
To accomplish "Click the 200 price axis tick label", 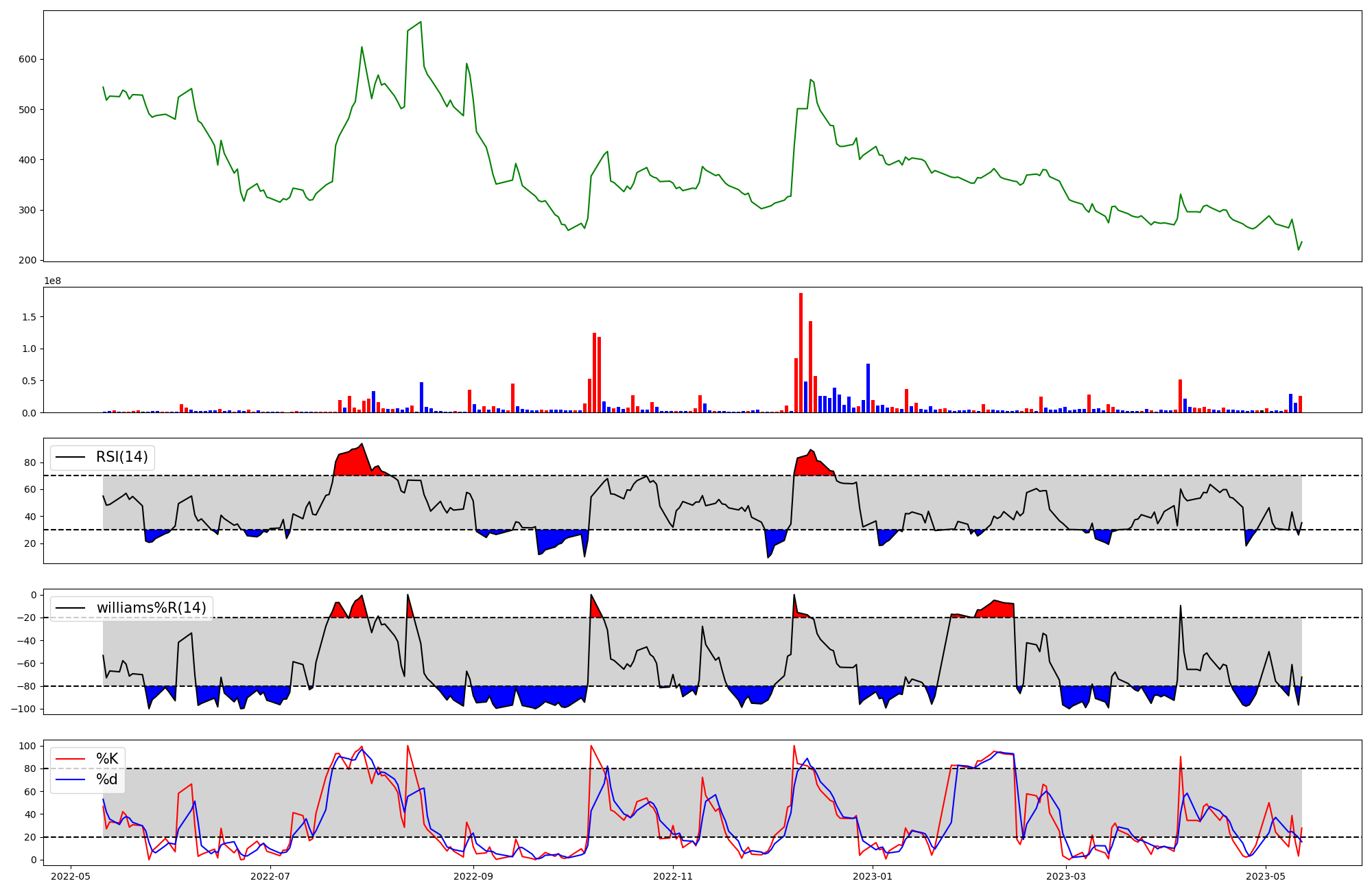I will (x=27, y=261).
